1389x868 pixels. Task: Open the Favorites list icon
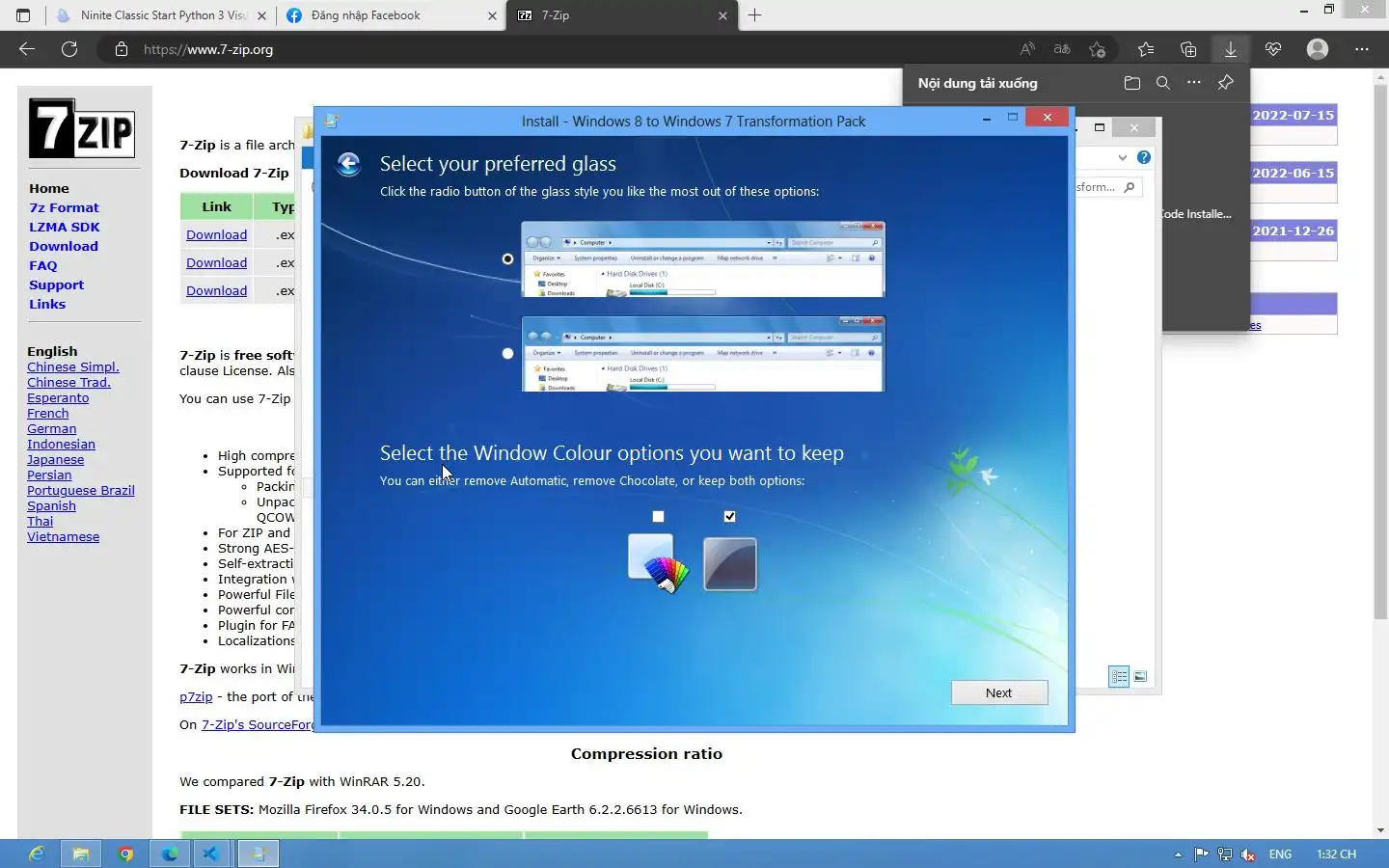1146,49
